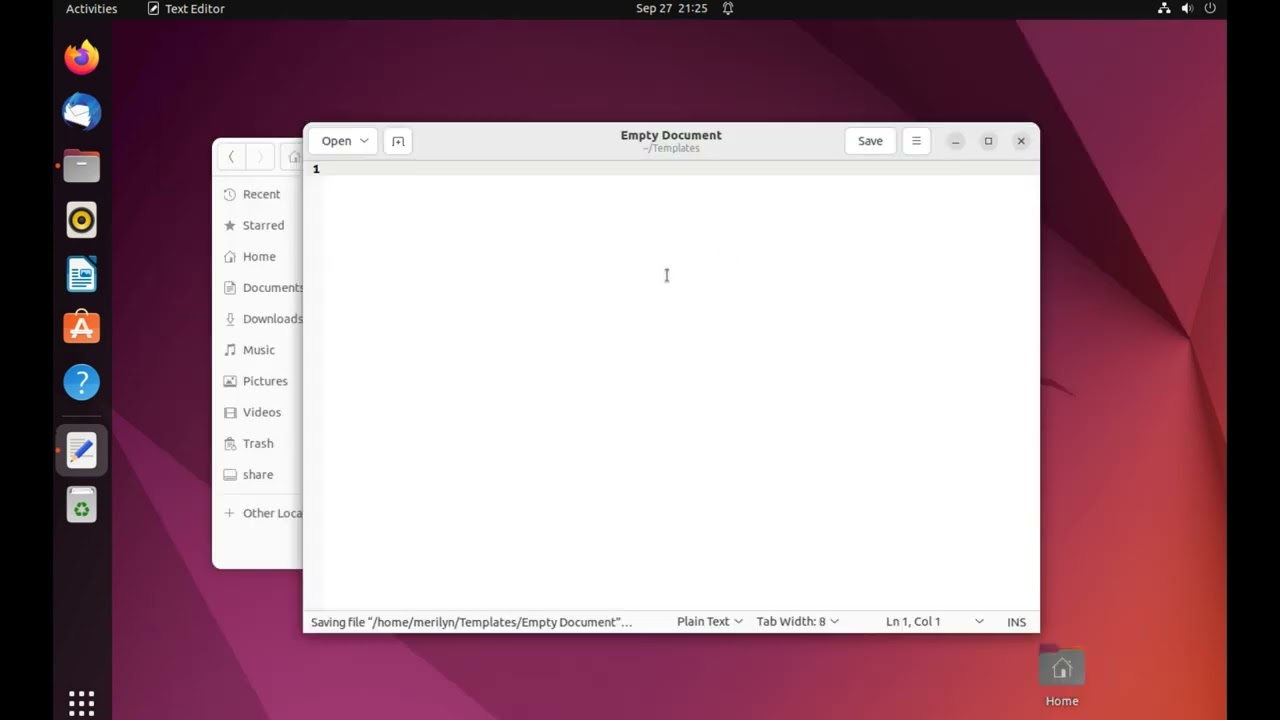This screenshot has height=720, width=1280.
Task: Click the Empty Document window title
Action: tap(671, 135)
